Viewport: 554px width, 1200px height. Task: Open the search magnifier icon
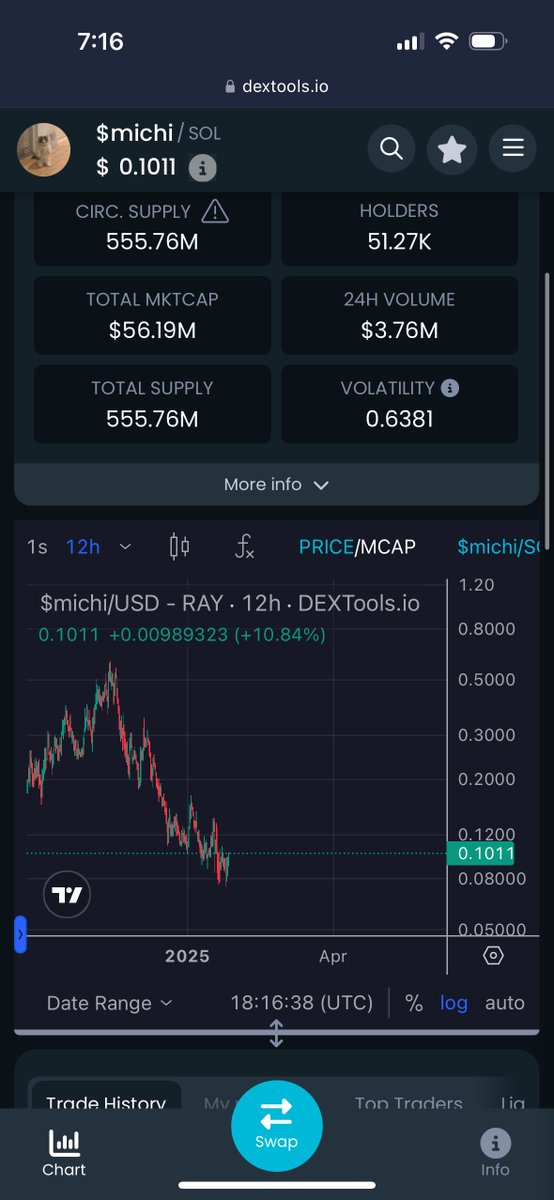click(391, 149)
